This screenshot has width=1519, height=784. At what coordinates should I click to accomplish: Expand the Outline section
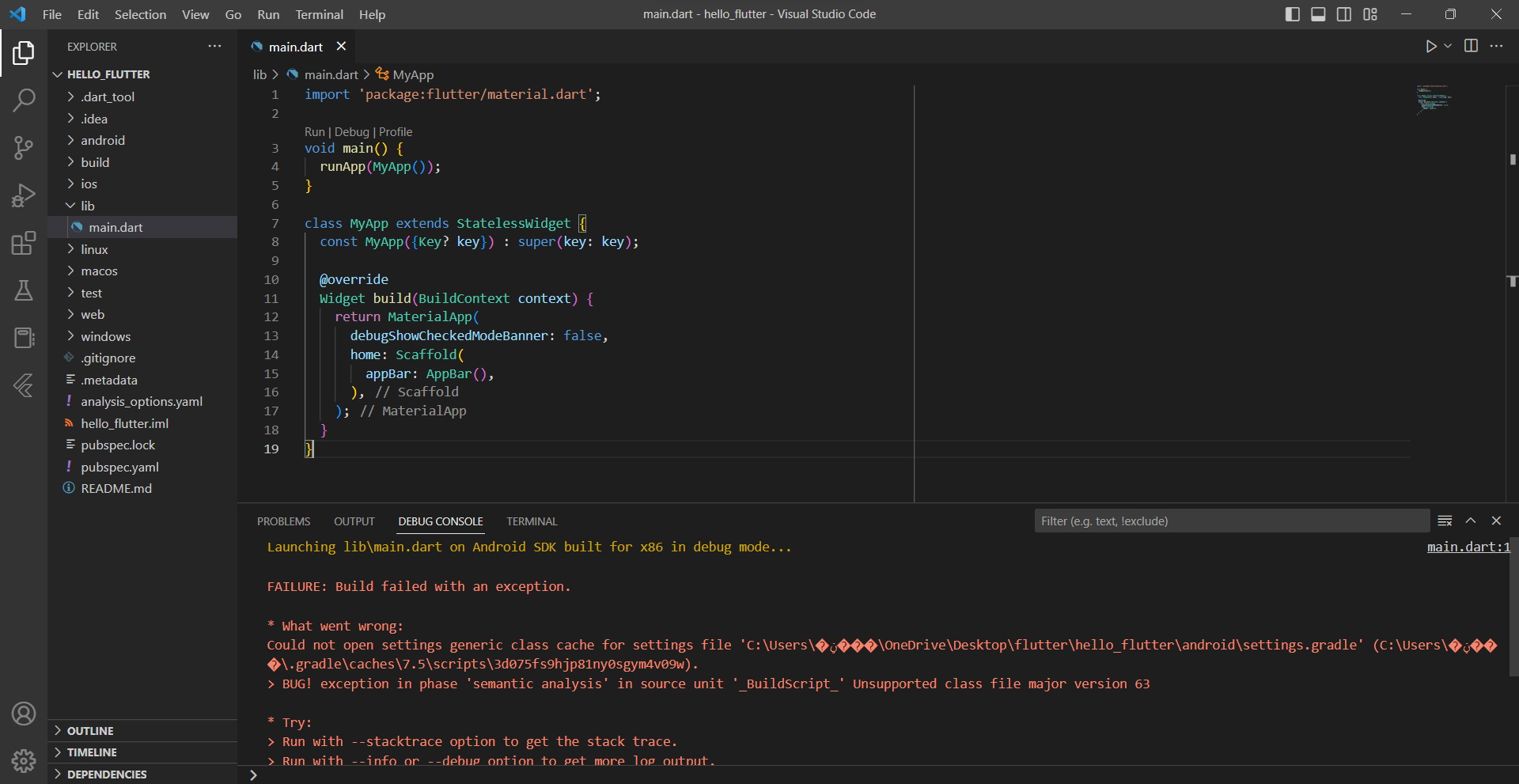coord(142,731)
